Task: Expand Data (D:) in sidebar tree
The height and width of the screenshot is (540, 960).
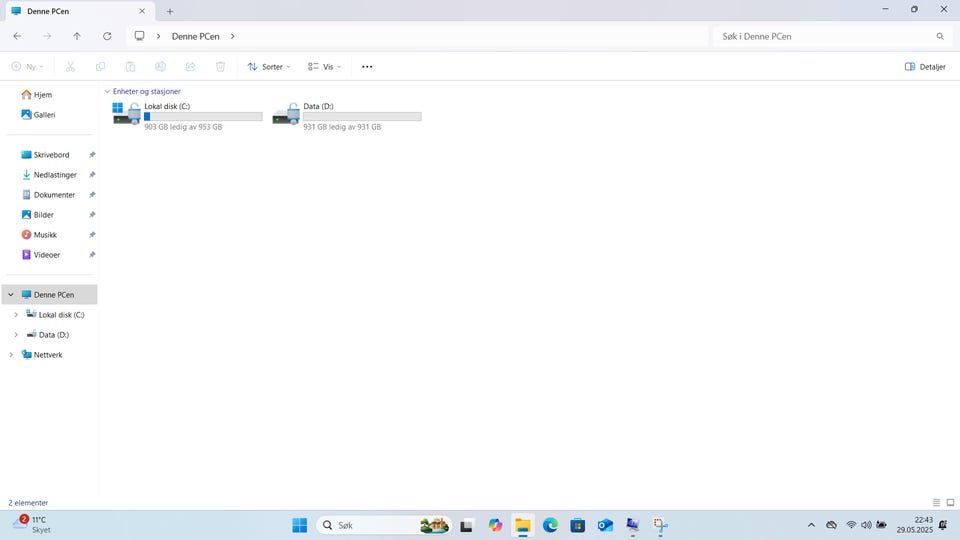Action: click(16, 335)
